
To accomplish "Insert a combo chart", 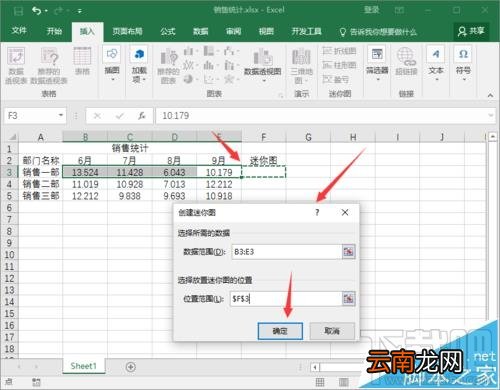I will click(x=231, y=65).
